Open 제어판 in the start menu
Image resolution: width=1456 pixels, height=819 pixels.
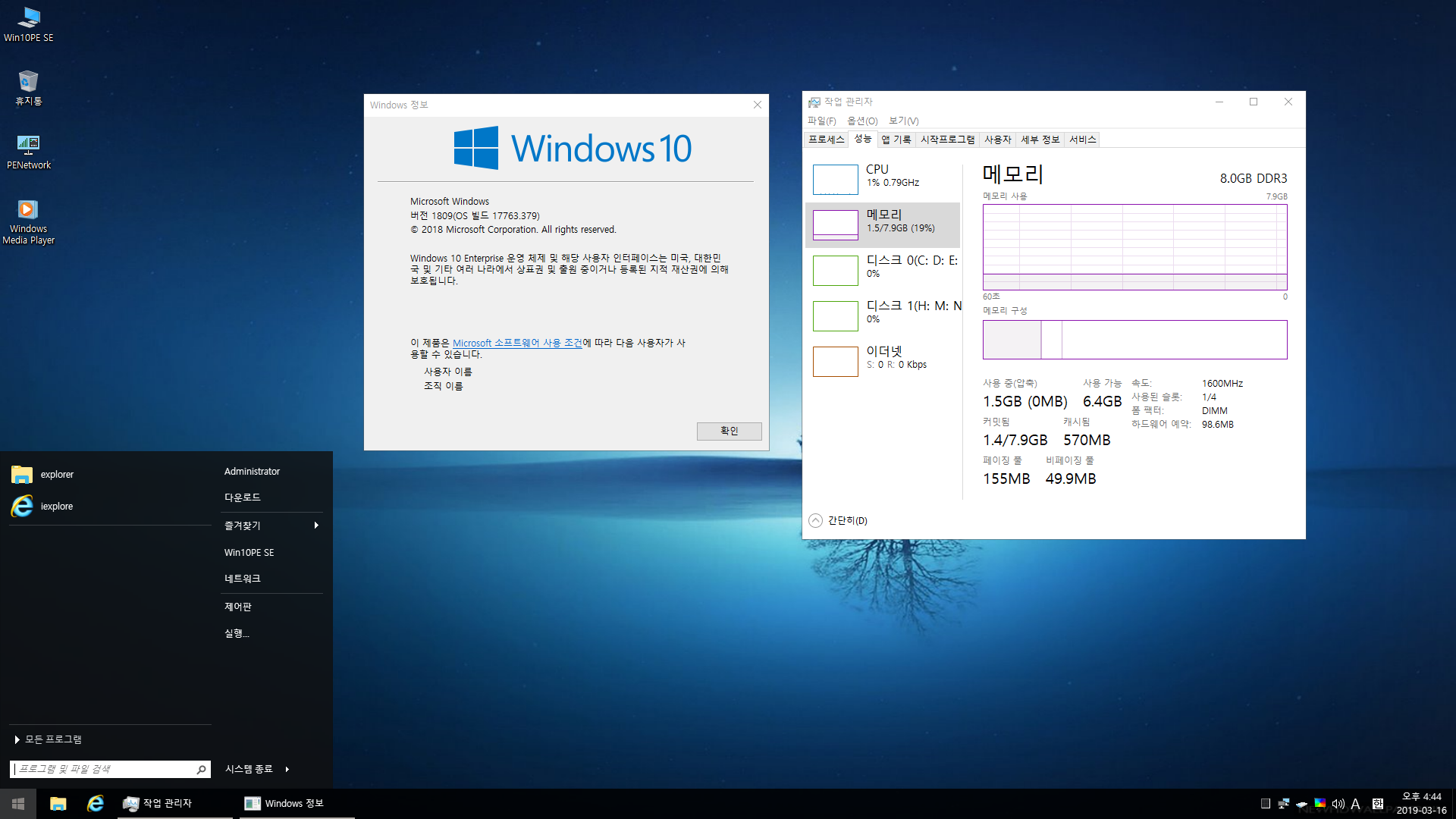pyautogui.click(x=238, y=607)
